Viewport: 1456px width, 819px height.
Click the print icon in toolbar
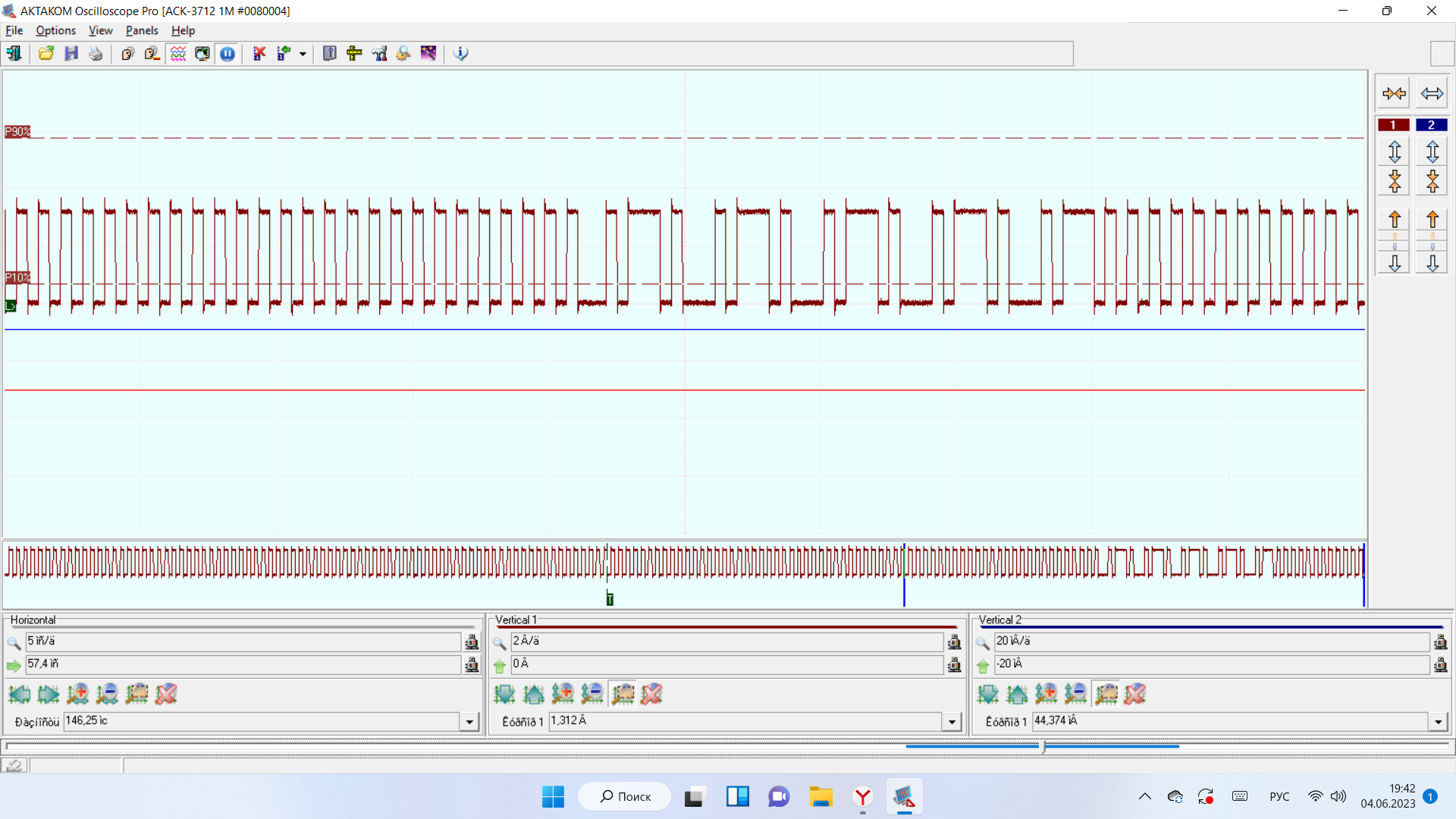point(96,53)
